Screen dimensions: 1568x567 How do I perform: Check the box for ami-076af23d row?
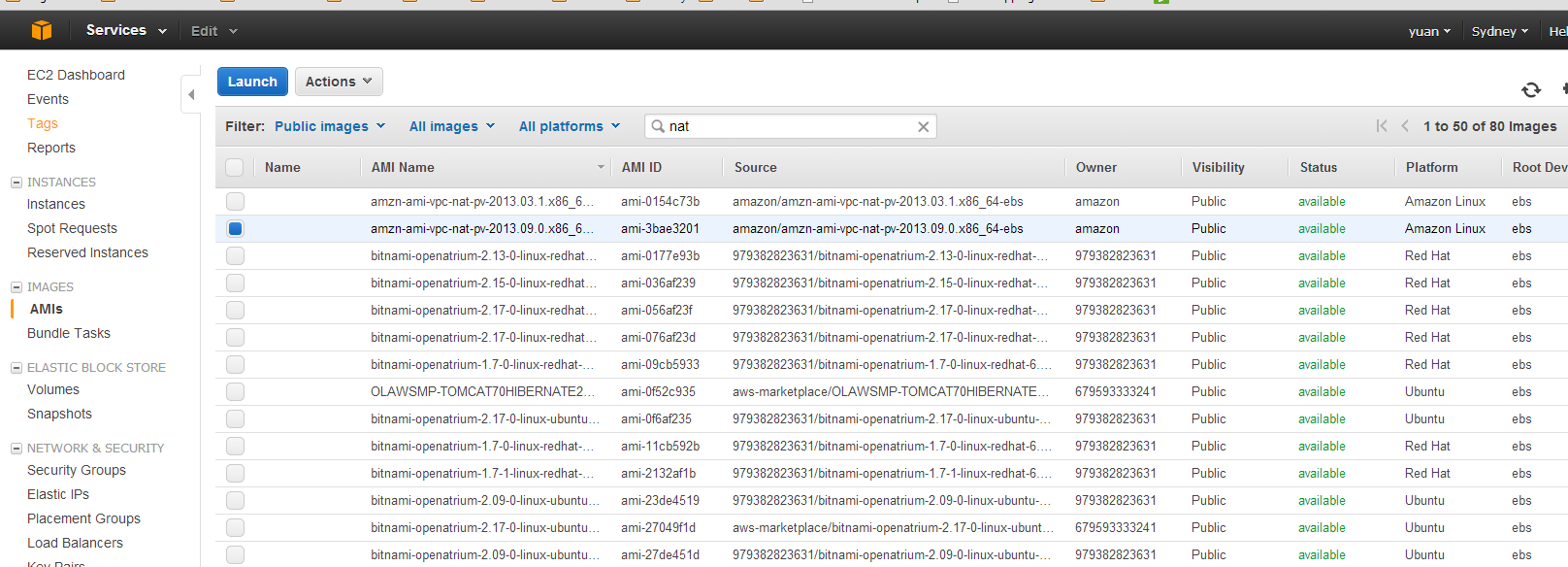[235, 337]
